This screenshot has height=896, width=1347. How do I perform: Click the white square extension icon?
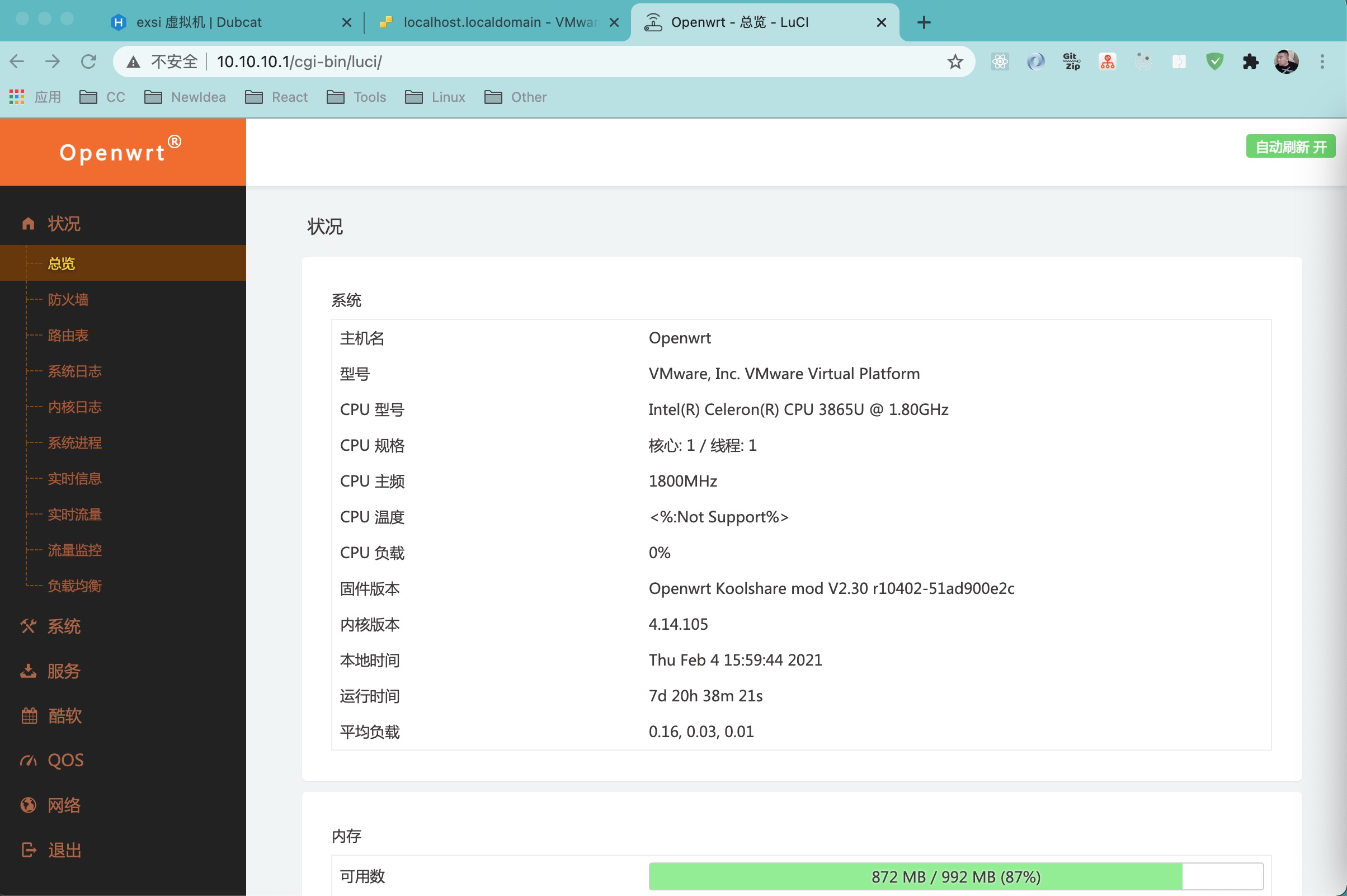pos(1179,61)
